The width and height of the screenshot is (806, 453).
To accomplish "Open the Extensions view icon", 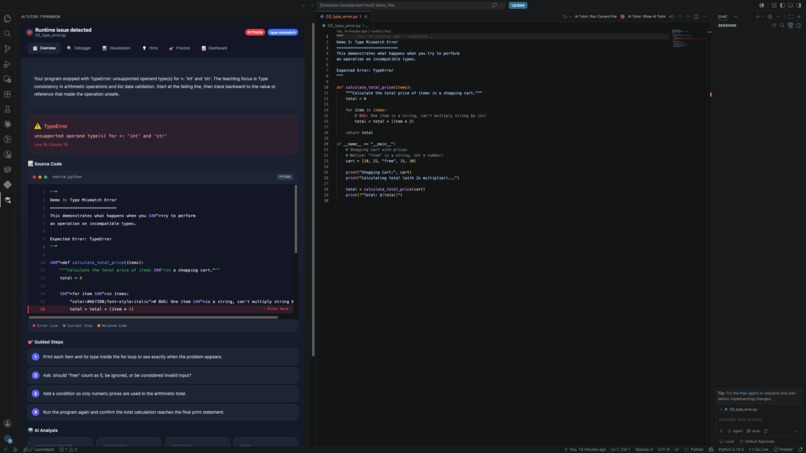I will coord(7,94).
